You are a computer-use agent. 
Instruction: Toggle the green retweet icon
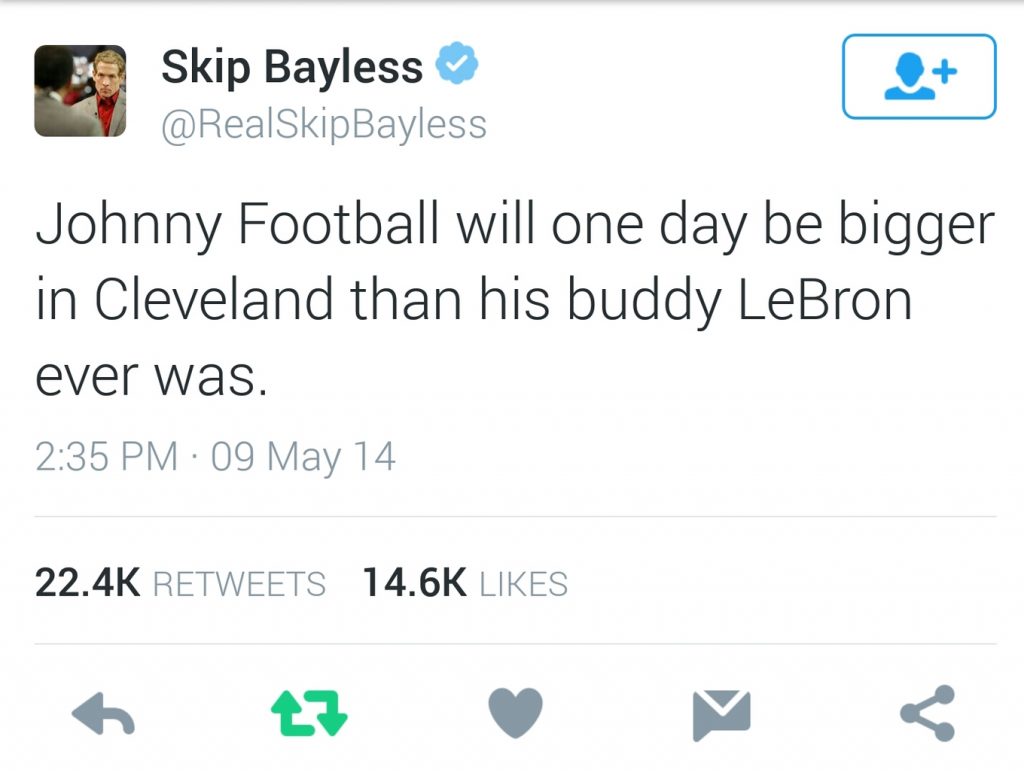[x=309, y=714]
